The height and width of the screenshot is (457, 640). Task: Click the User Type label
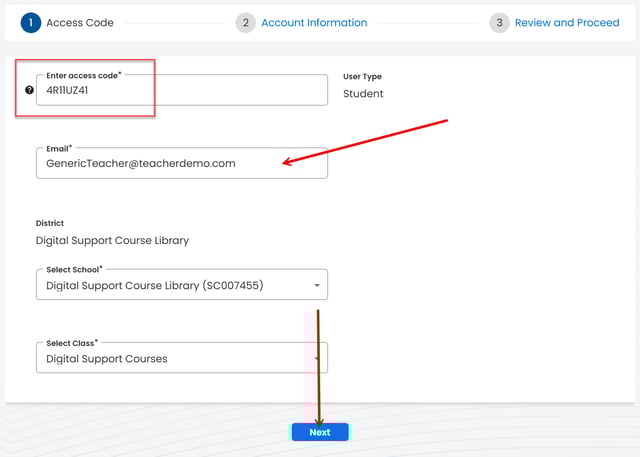click(x=362, y=77)
